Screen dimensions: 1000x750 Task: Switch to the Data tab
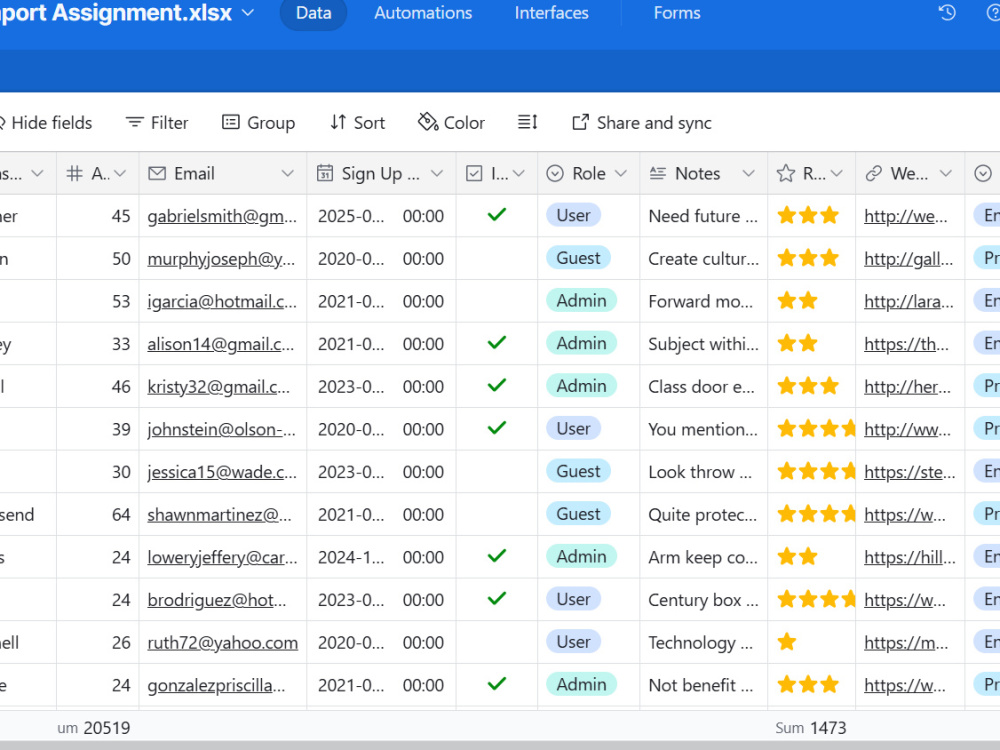313,13
